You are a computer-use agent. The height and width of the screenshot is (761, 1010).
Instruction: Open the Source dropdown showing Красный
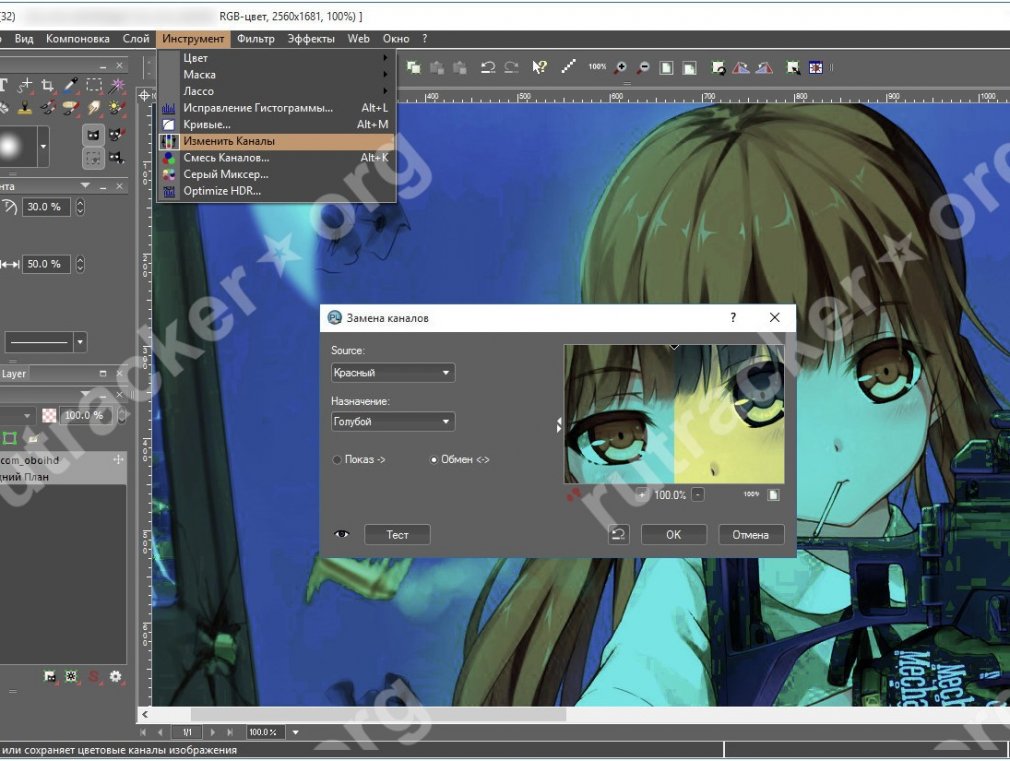pos(393,372)
